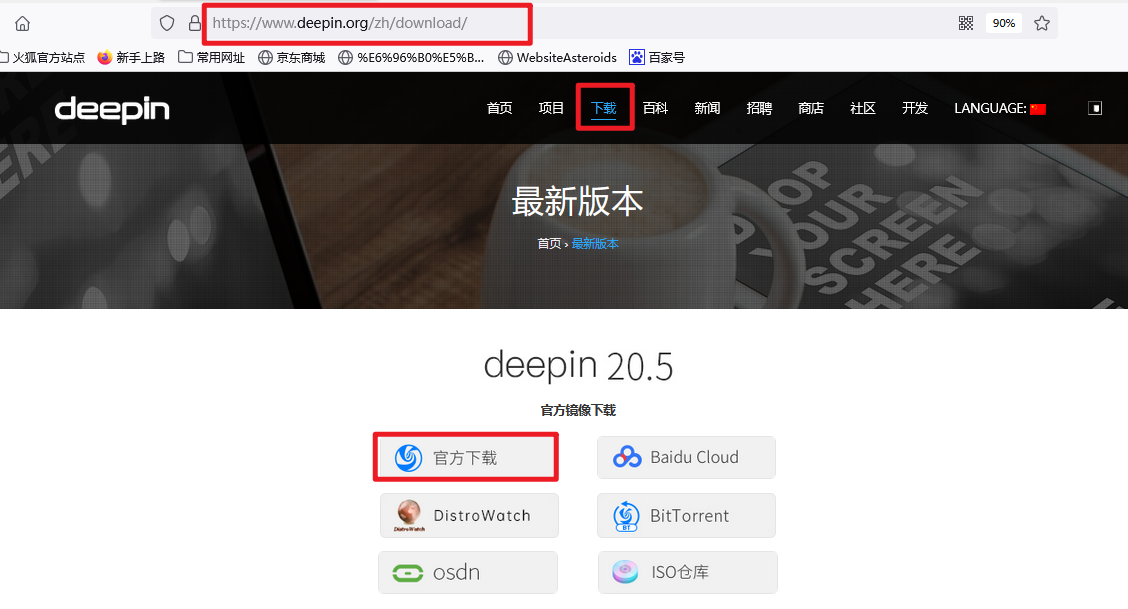The image size is (1128, 609).
Task: Open the 京东商城 bookmark
Action: click(291, 58)
